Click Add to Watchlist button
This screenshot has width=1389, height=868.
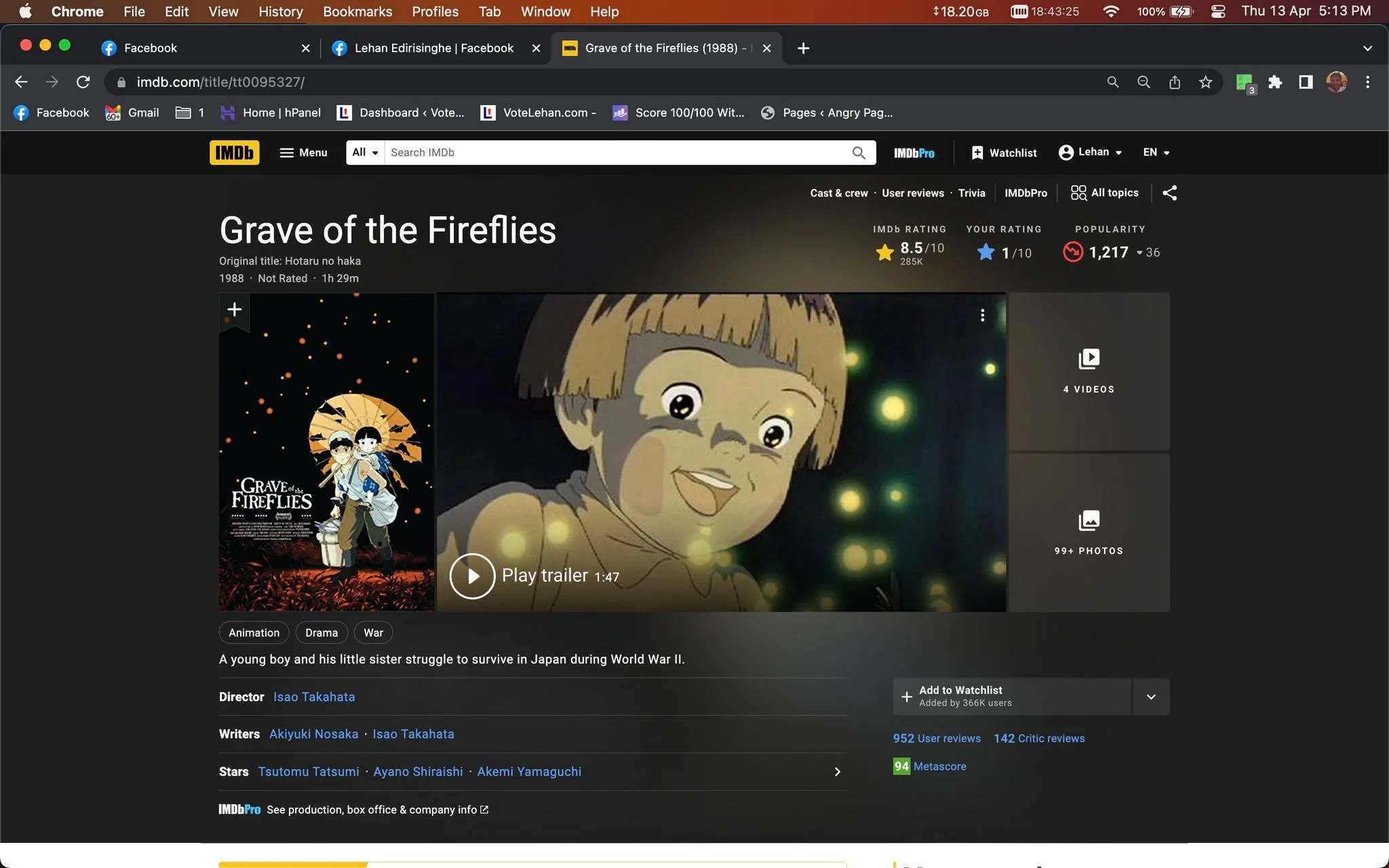pyautogui.click(x=1012, y=696)
